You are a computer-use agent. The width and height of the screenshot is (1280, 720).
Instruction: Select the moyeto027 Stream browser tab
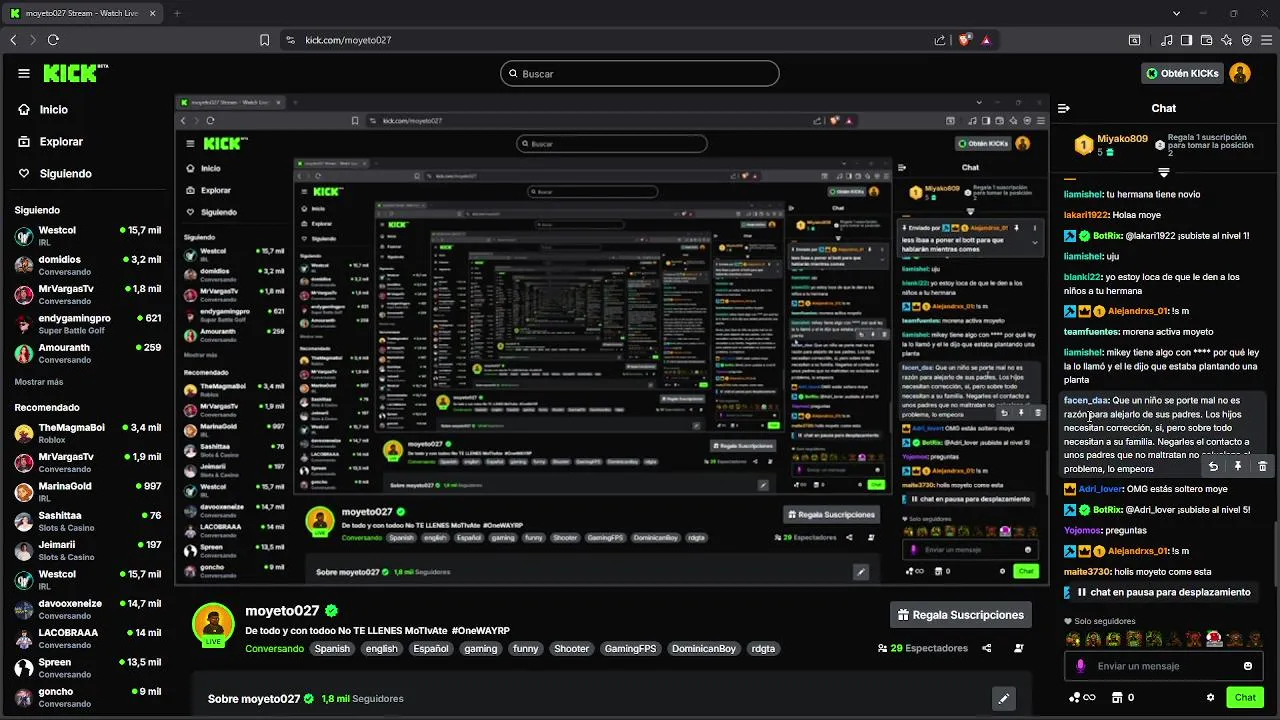[84, 13]
